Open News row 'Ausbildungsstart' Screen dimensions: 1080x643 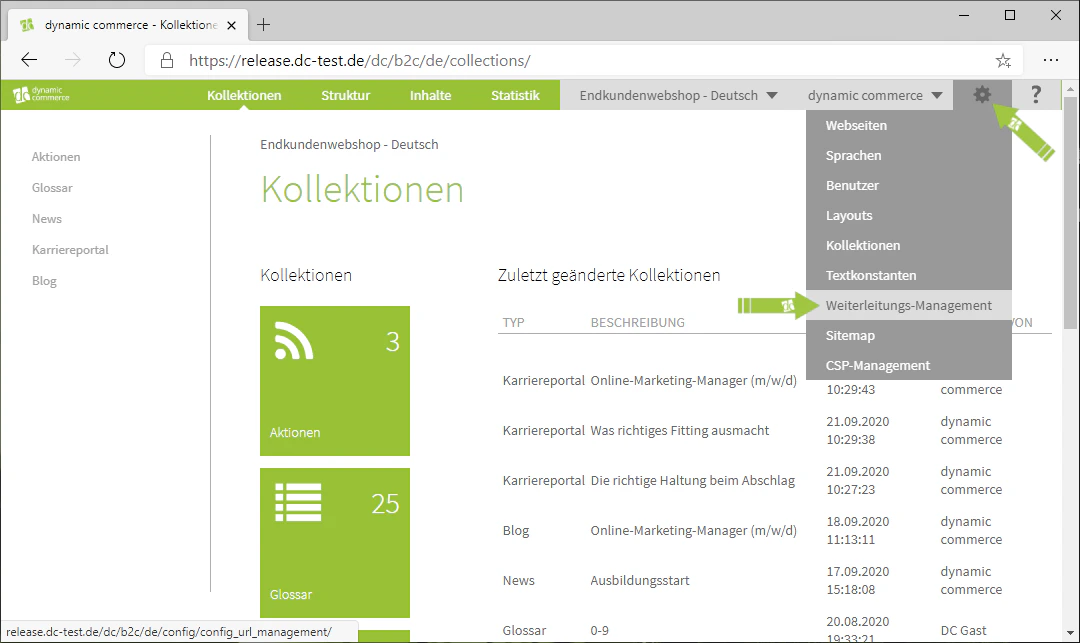[640, 580]
